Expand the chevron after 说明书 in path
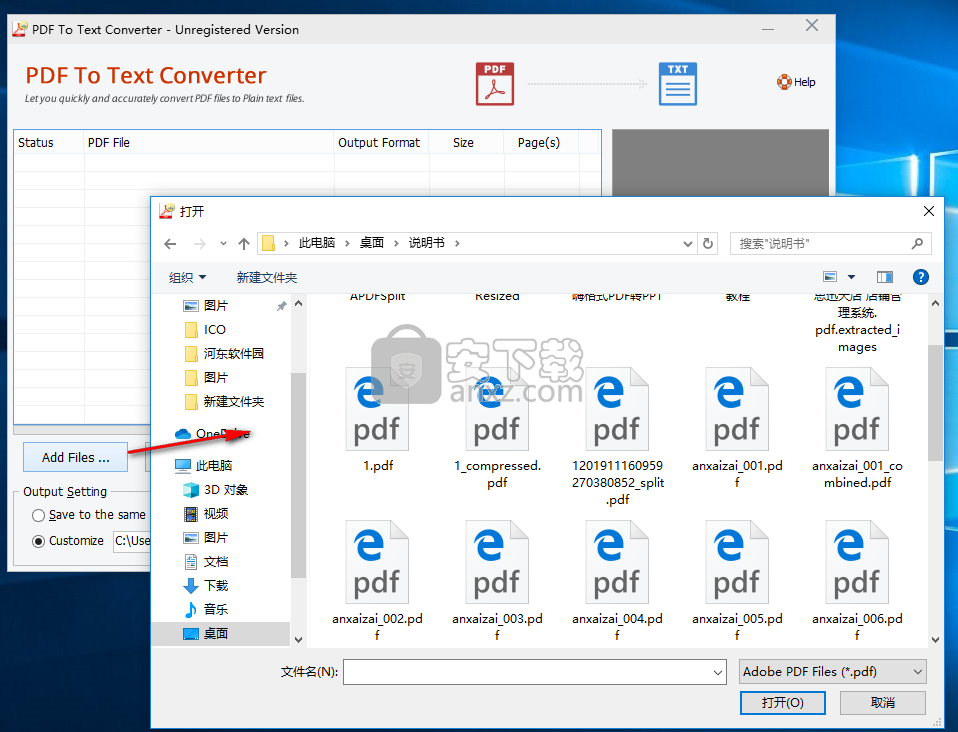The image size is (958, 732). pos(457,243)
